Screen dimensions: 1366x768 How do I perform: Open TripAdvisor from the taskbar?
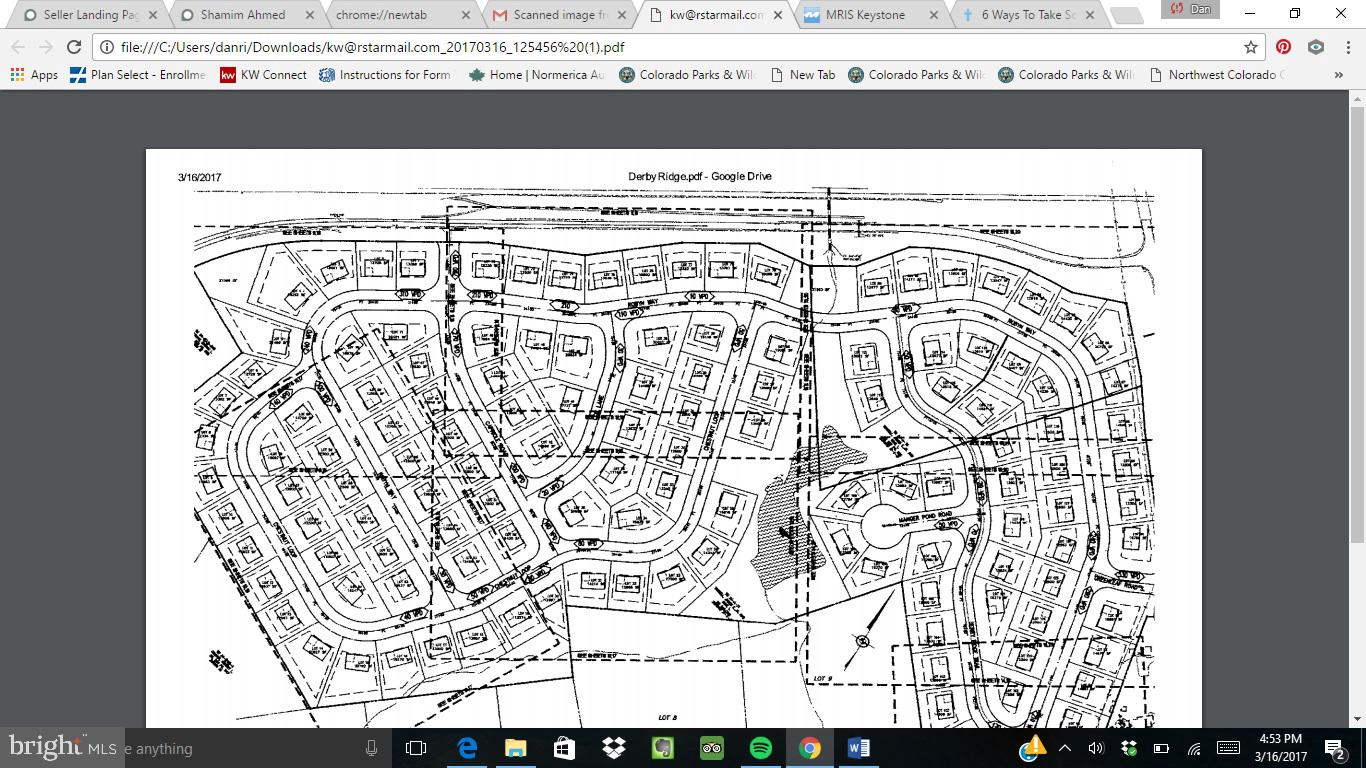click(711, 748)
